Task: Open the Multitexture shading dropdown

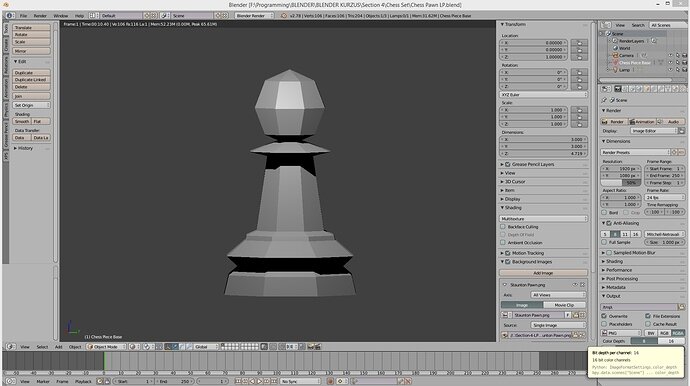Action: point(543,219)
